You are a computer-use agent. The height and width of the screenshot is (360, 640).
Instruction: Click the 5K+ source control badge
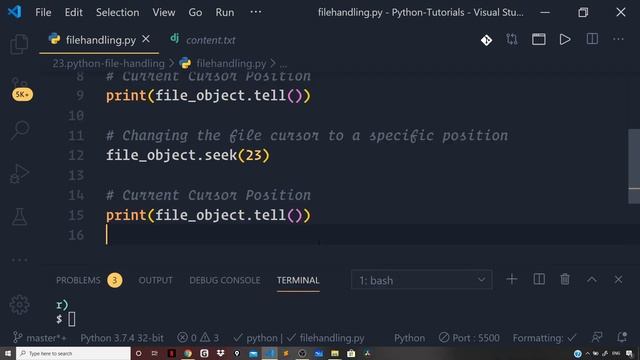[x=22, y=95]
